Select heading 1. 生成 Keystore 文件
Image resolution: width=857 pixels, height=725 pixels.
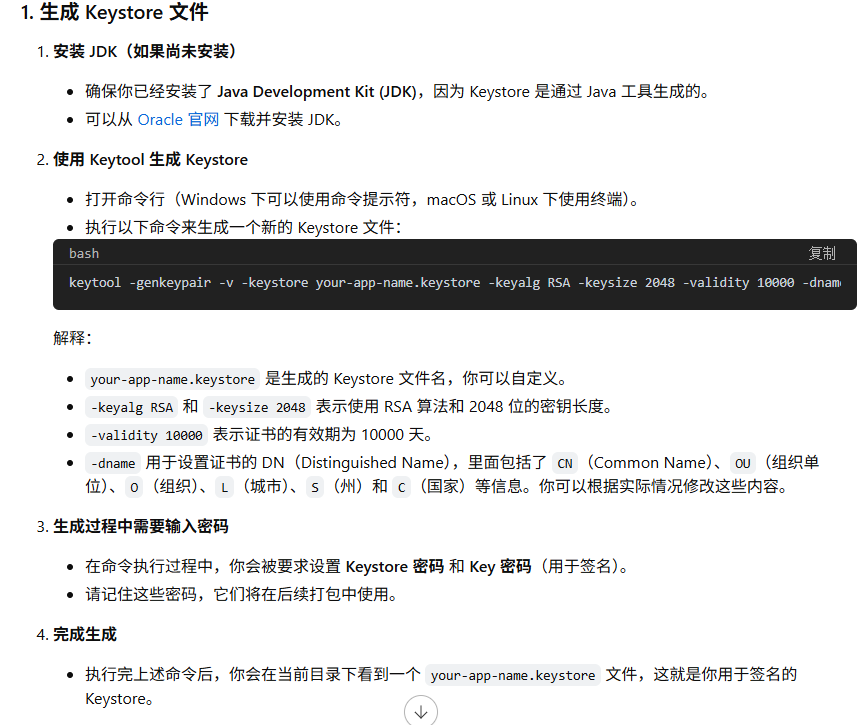[114, 12]
